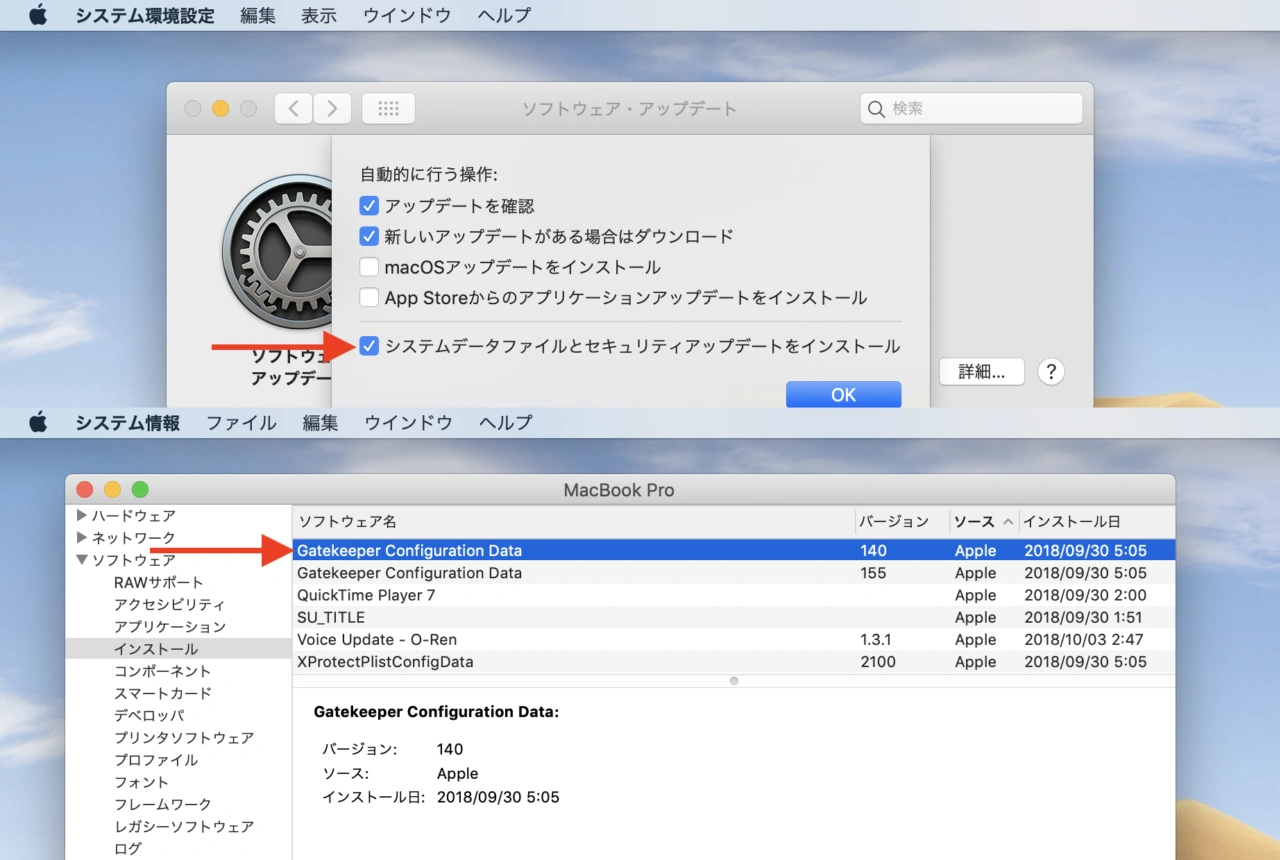The width and height of the screenshot is (1280, 860).
Task: Click the 詳細... button
Action: (981, 372)
